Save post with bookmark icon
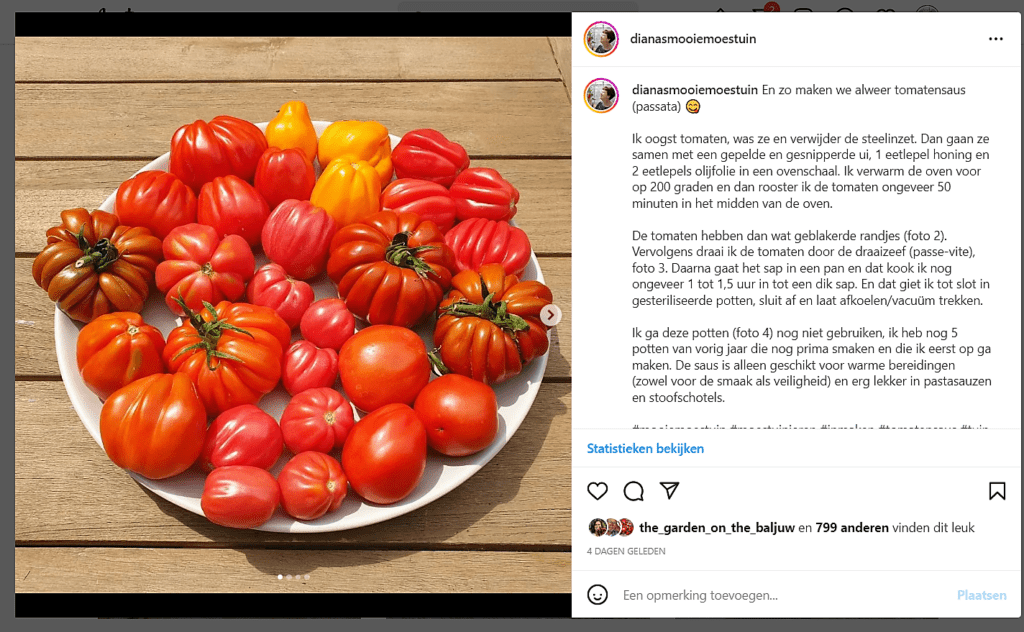The height and width of the screenshot is (632, 1024). click(x=997, y=491)
